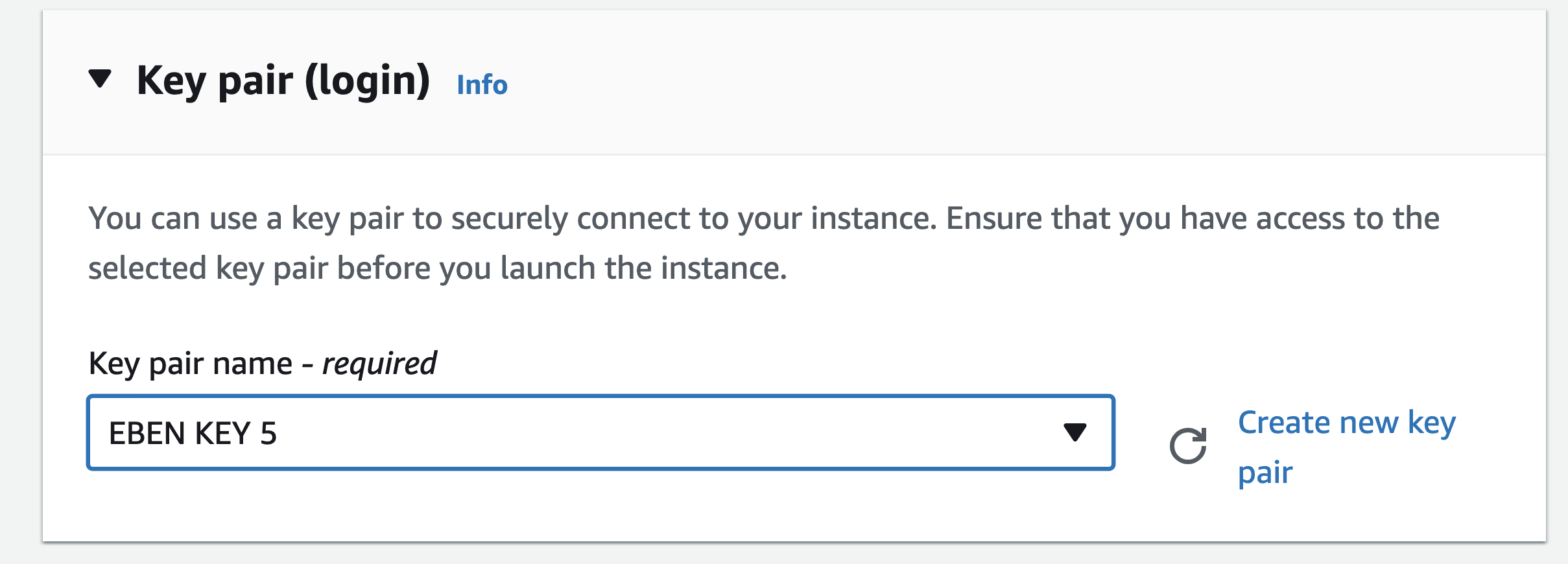Click the circular arrow reload icon

pyautogui.click(x=1188, y=446)
